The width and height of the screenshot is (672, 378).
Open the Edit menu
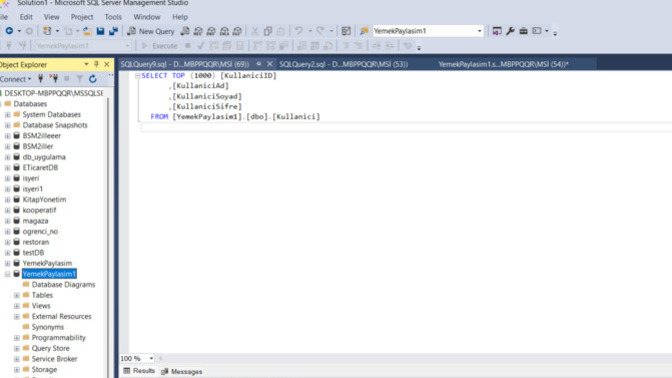pyautogui.click(x=26, y=17)
